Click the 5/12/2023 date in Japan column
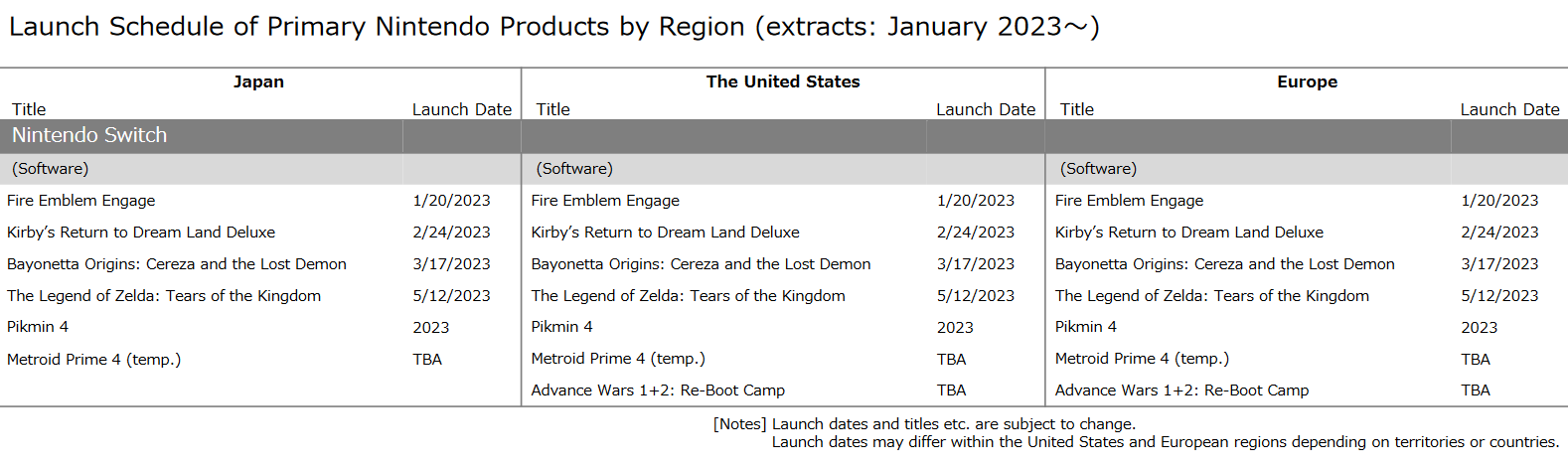 452,296
